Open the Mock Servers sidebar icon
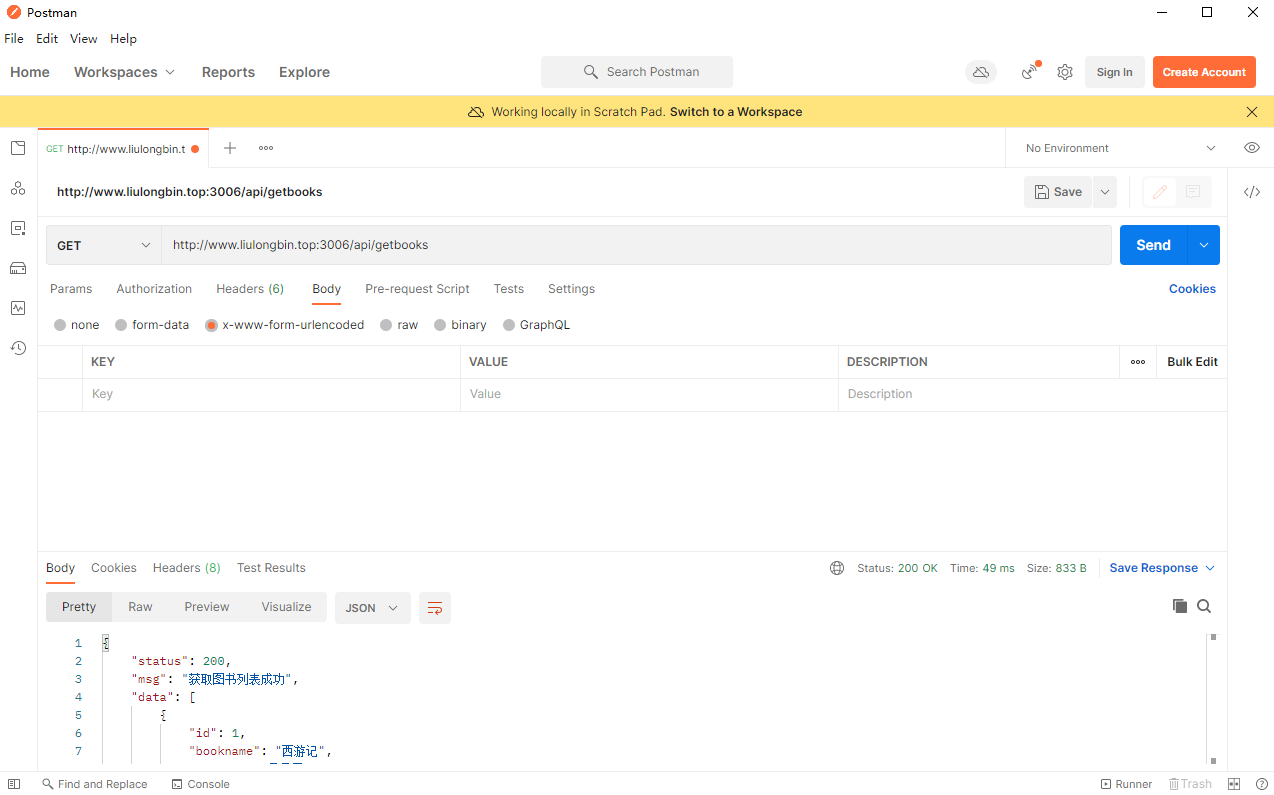The height and width of the screenshot is (795, 1274). [x=18, y=268]
